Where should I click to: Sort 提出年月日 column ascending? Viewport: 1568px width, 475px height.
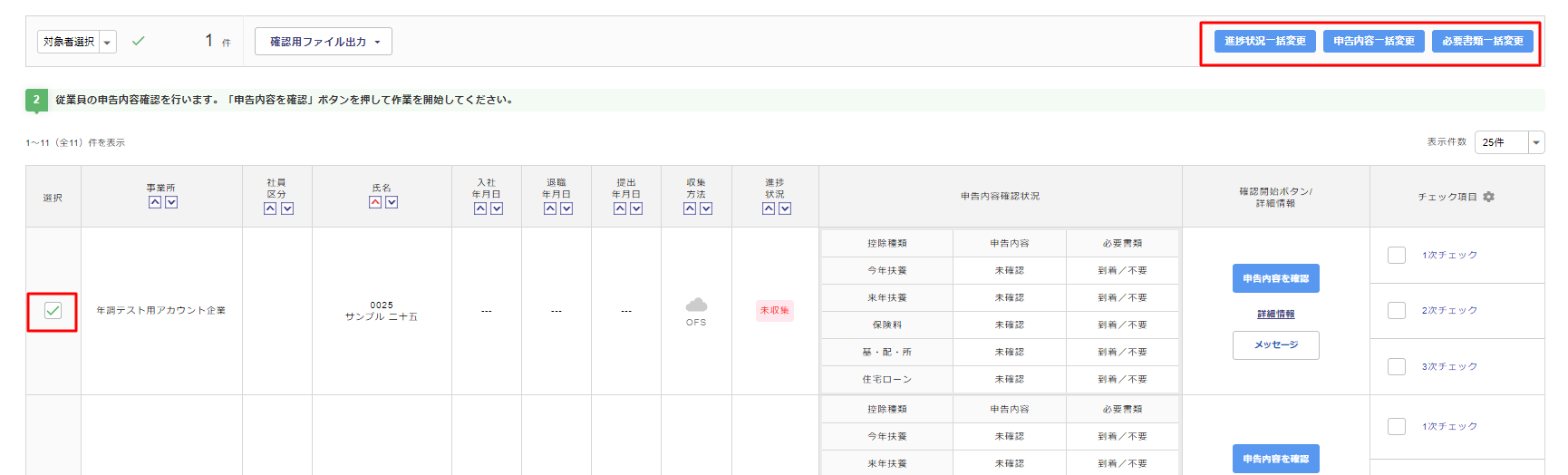[x=620, y=208]
